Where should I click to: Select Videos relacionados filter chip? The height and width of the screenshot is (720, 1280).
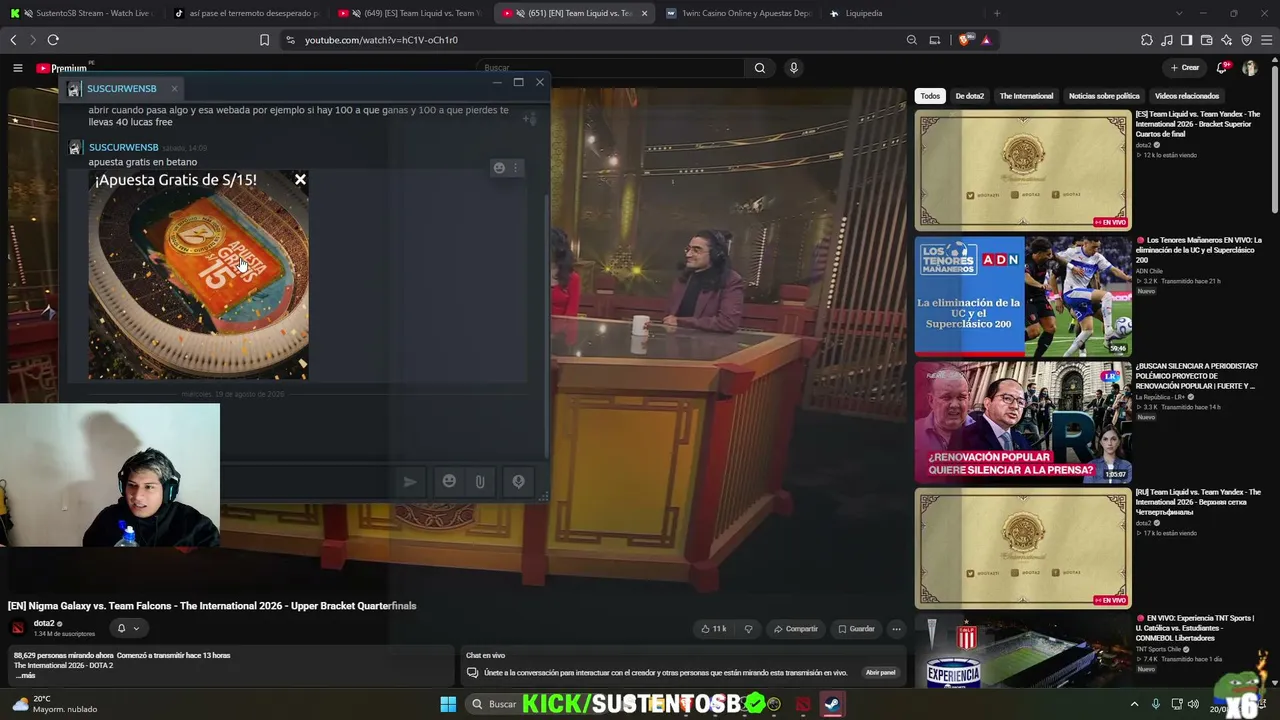(1187, 96)
